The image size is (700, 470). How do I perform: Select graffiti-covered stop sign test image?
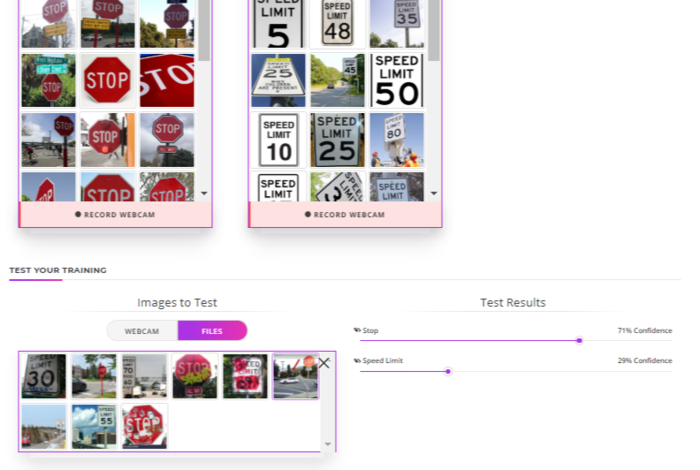coord(195,376)
